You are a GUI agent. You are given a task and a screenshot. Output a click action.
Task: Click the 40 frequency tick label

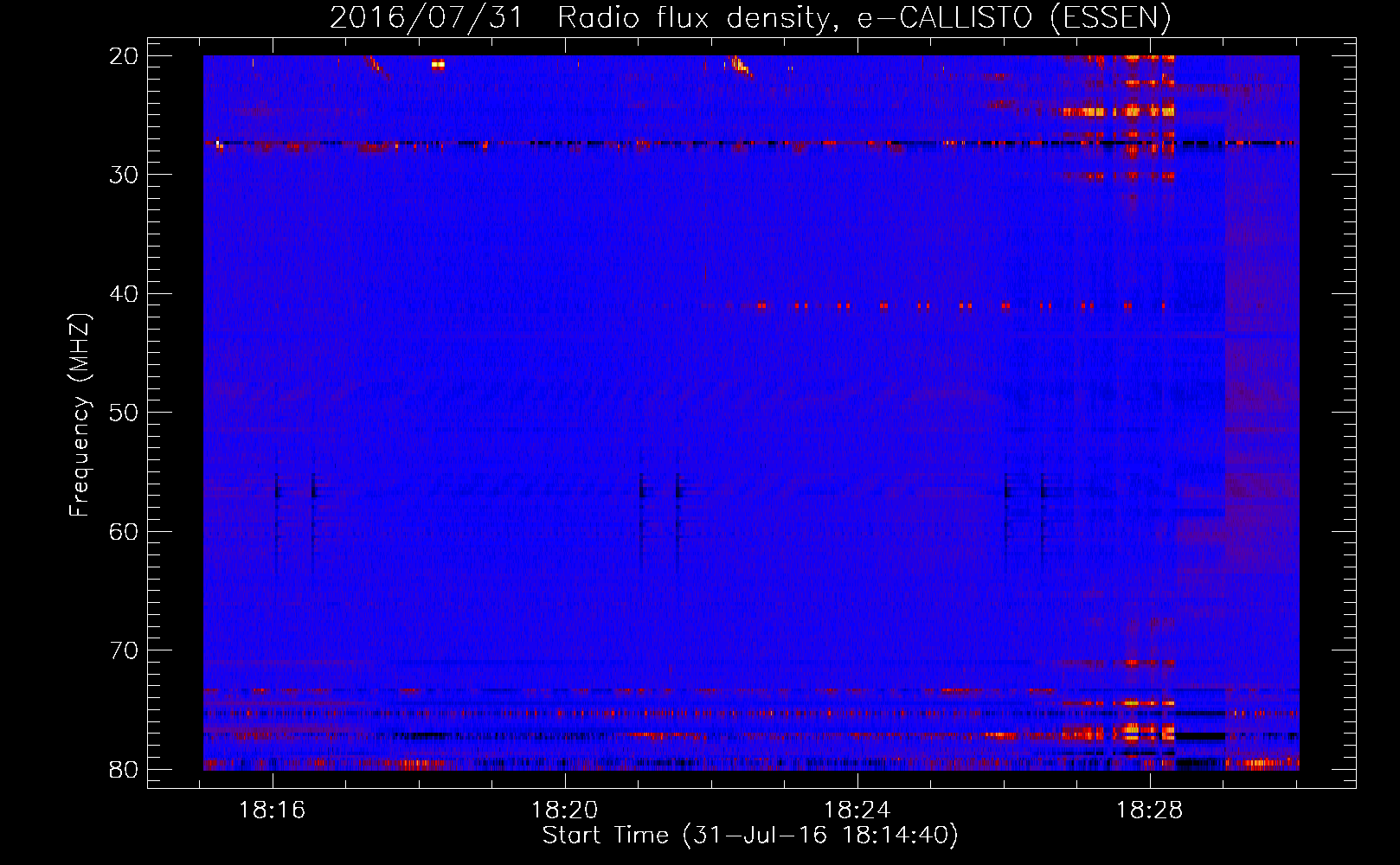point(124,294)
